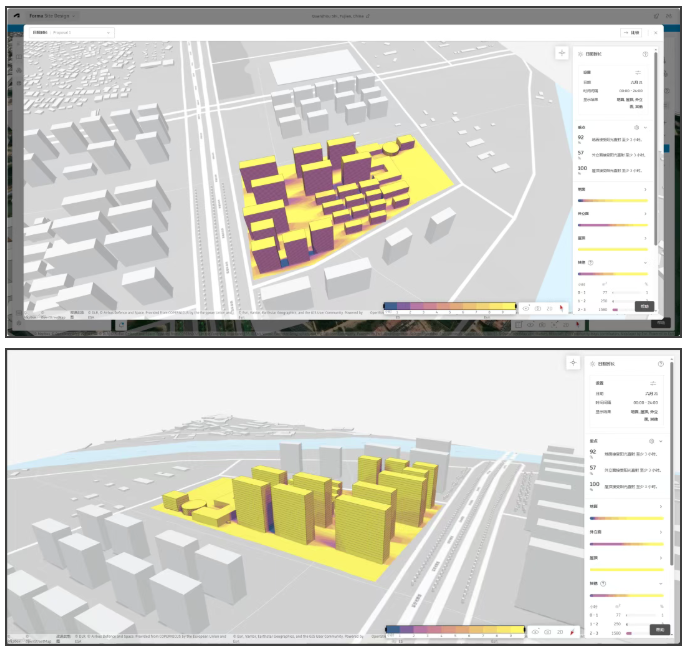Viewport: 688px width, 649px height.
Task: Click the ground gradient bar in bottom panel
Action: tap(627, 518)
